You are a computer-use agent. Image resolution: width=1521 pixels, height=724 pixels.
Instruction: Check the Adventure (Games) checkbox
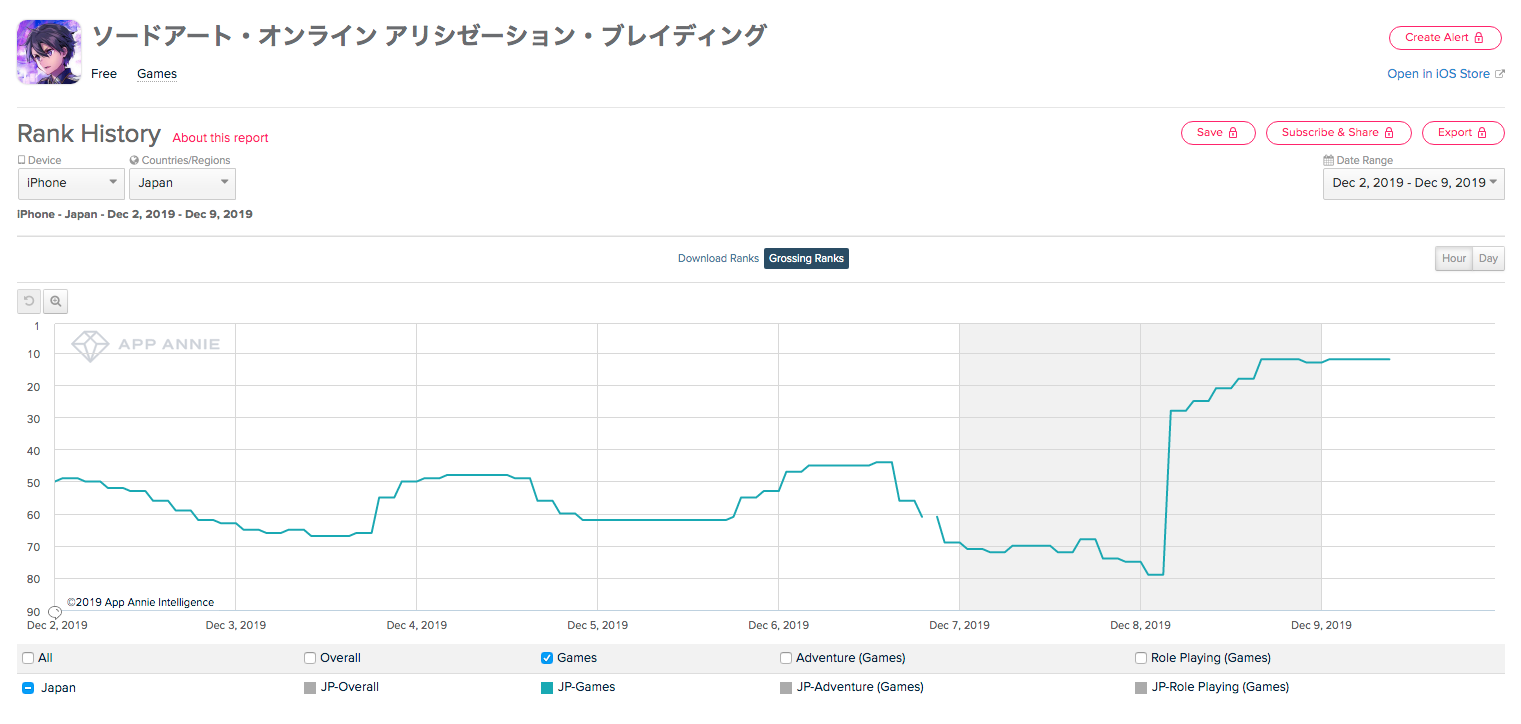pos(786,658)
